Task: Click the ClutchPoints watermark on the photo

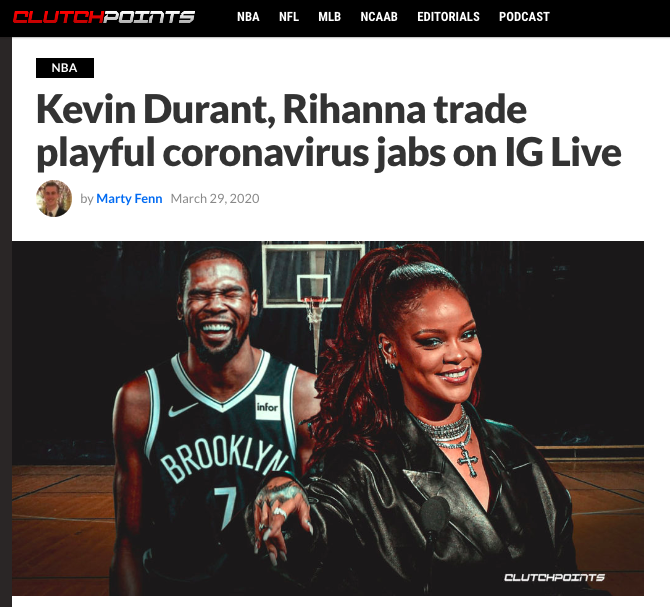Action: point(554,578)
